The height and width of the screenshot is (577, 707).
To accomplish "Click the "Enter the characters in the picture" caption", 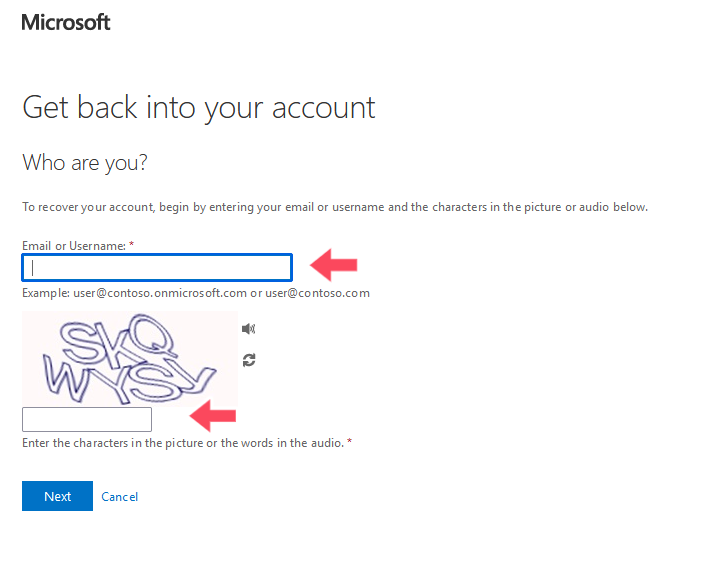I will point(183,442).
